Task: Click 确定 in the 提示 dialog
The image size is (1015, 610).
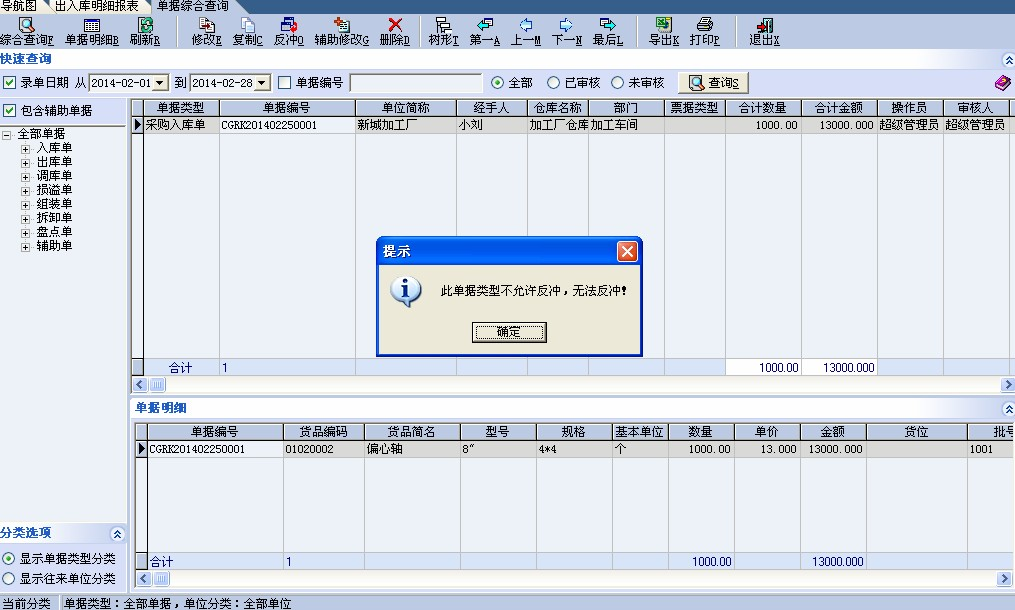Action: [x=509, y=332]
